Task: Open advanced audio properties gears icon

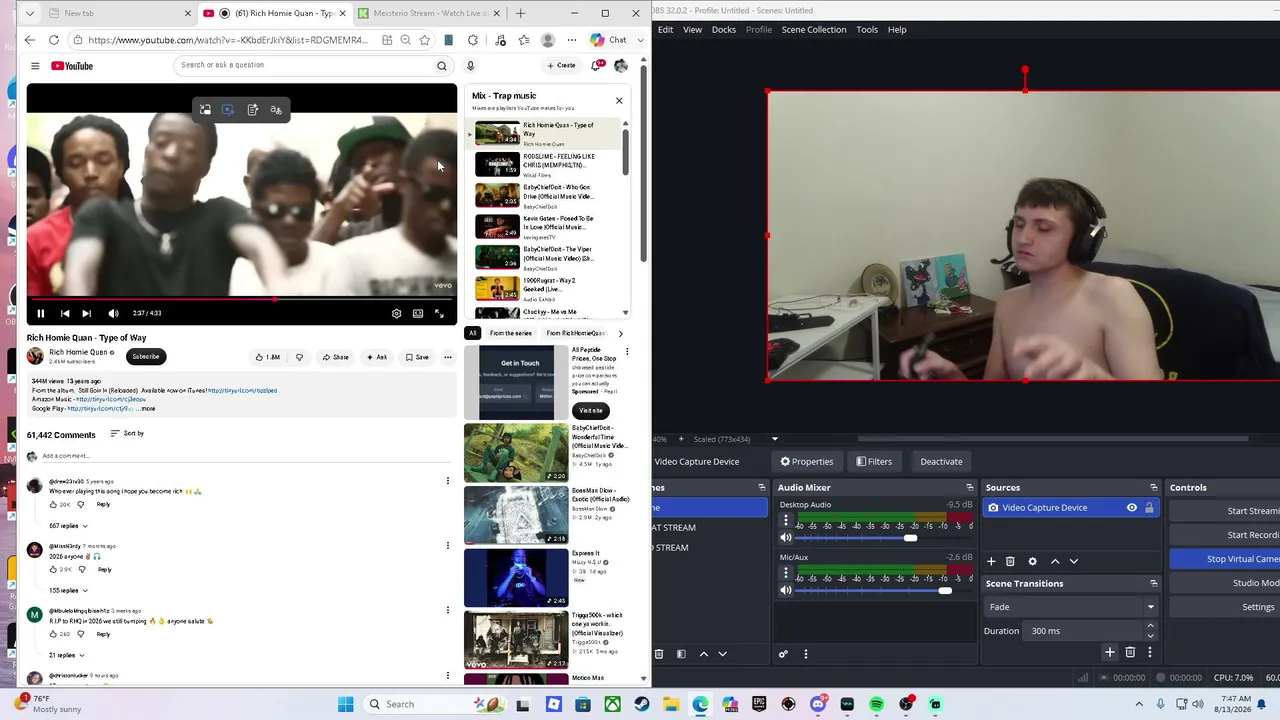Action: click(783, 654)
